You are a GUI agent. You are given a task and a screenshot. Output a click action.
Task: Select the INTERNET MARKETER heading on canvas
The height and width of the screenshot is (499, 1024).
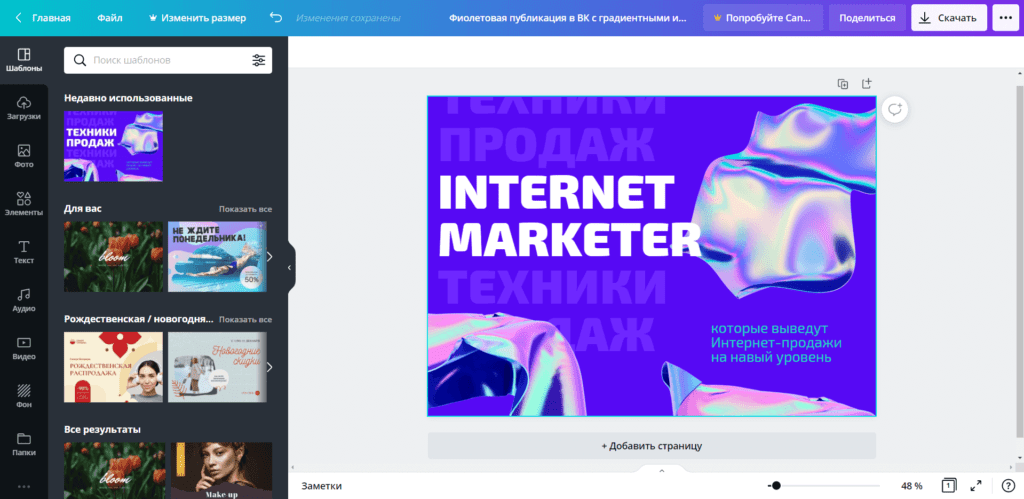pyautogui.click(x=569, y=216)
